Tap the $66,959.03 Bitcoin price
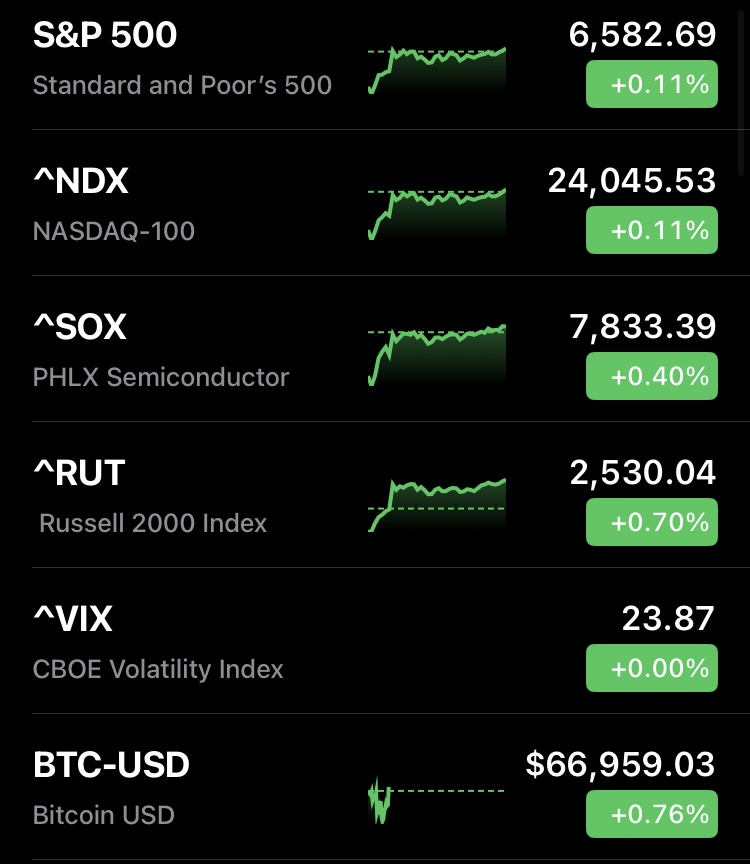750x864 pixels. click(x=620, y=766)
